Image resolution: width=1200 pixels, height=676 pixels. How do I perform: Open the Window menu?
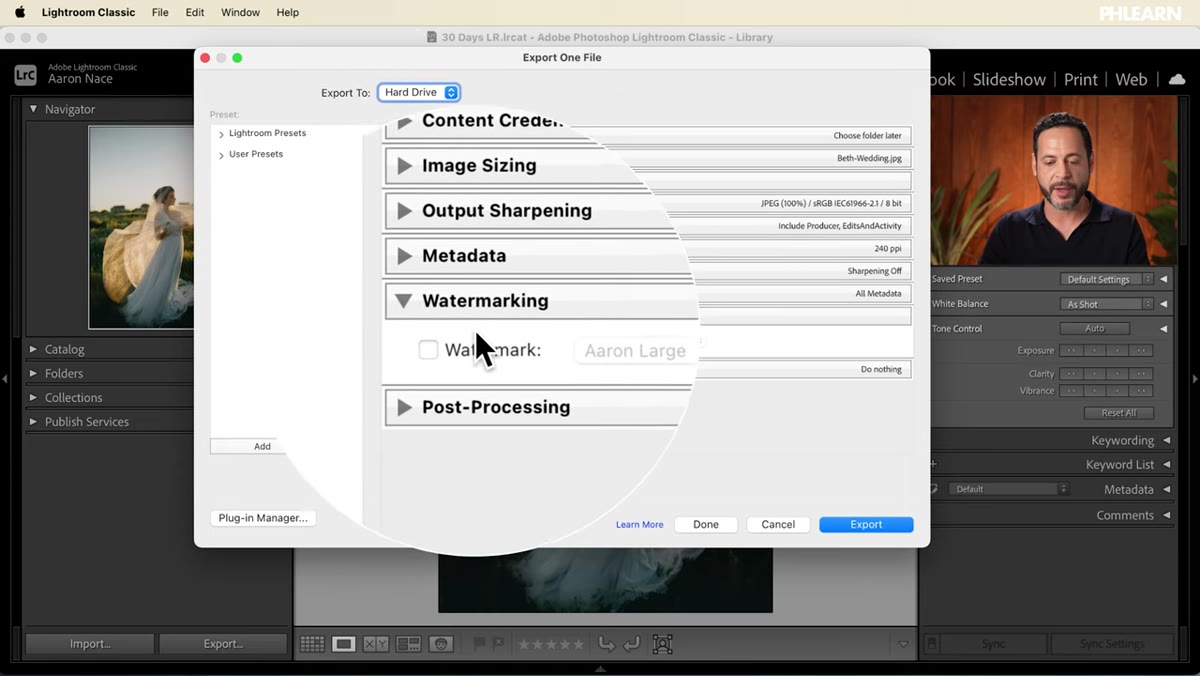pos(240,12)
